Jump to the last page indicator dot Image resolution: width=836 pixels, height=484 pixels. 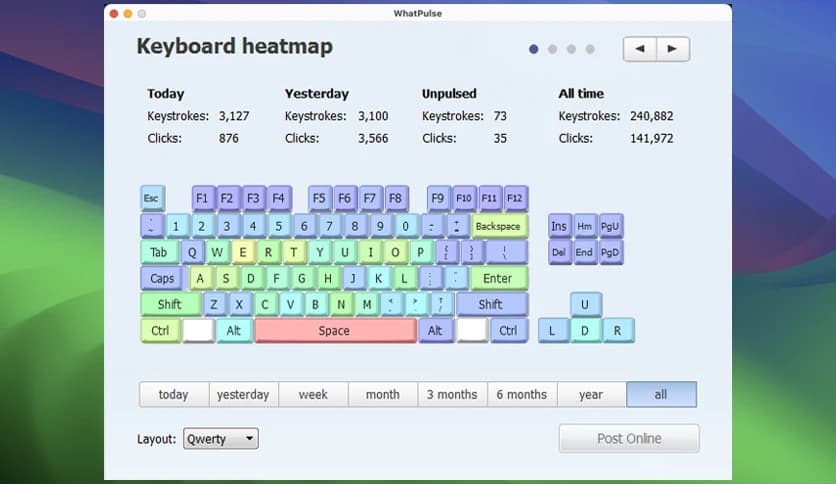pos(590,49)
